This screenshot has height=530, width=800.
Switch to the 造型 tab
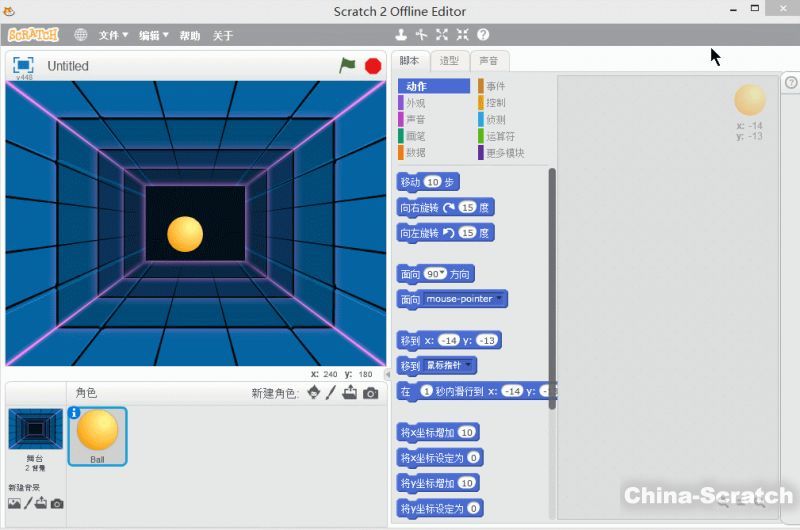point(449,61)
